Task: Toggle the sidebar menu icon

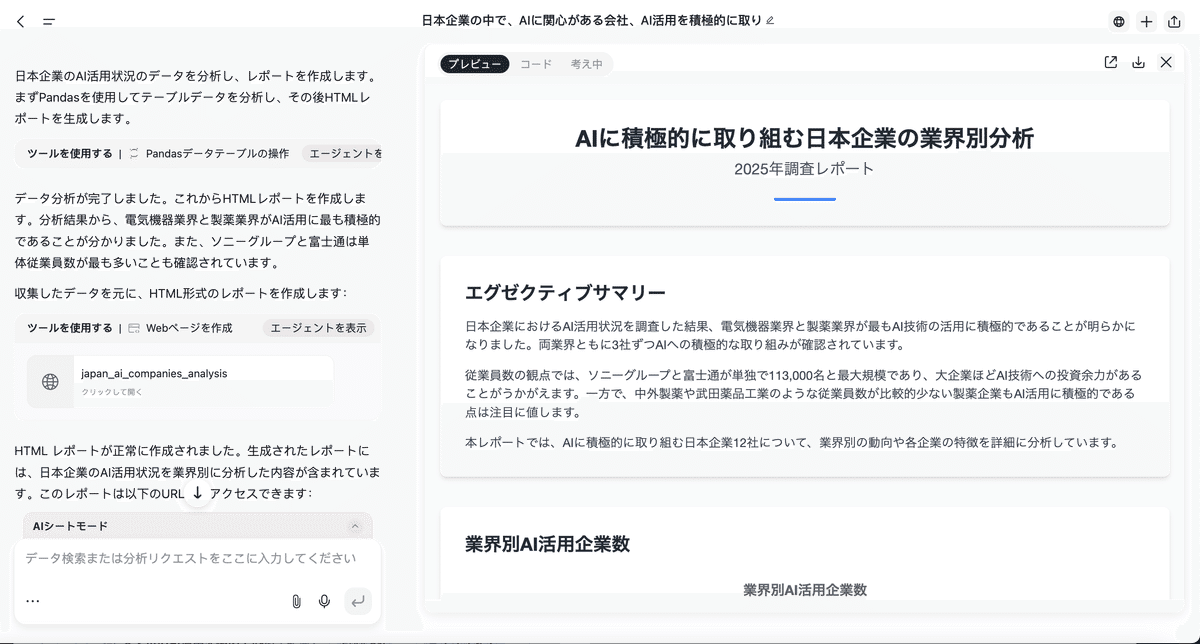Action: (49, 21)
